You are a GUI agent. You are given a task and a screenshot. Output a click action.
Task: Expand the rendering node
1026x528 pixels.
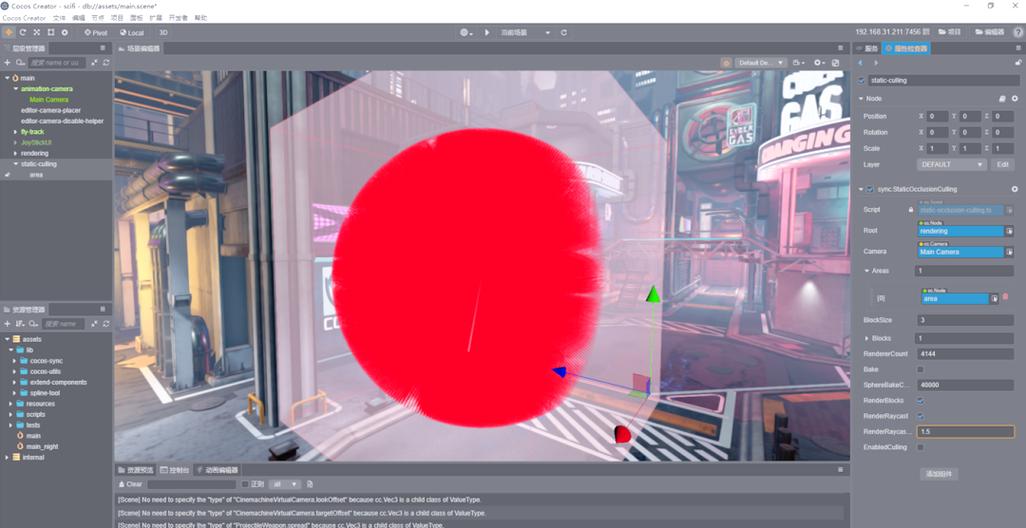click(x=16, y=153)
